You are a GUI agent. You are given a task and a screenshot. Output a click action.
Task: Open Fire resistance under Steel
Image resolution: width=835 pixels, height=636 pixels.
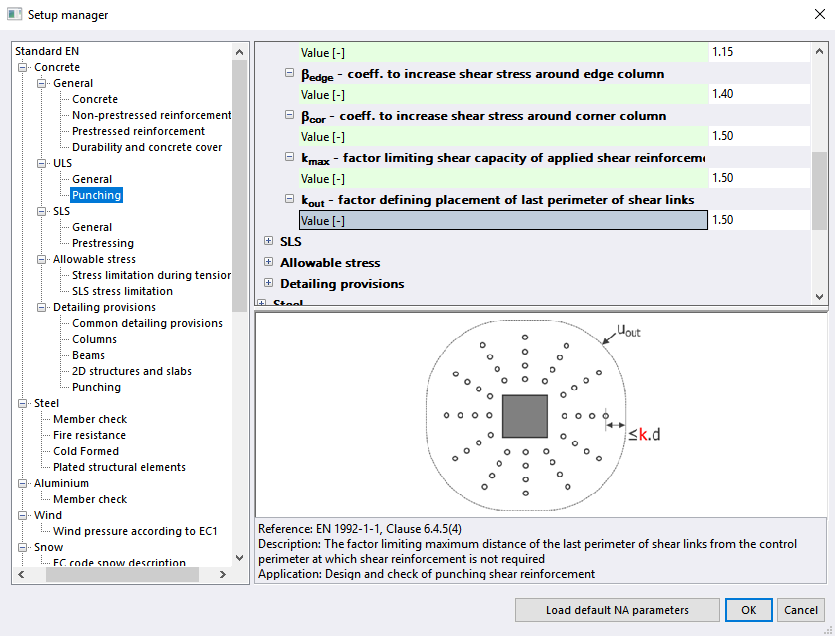tap(89, 435)
